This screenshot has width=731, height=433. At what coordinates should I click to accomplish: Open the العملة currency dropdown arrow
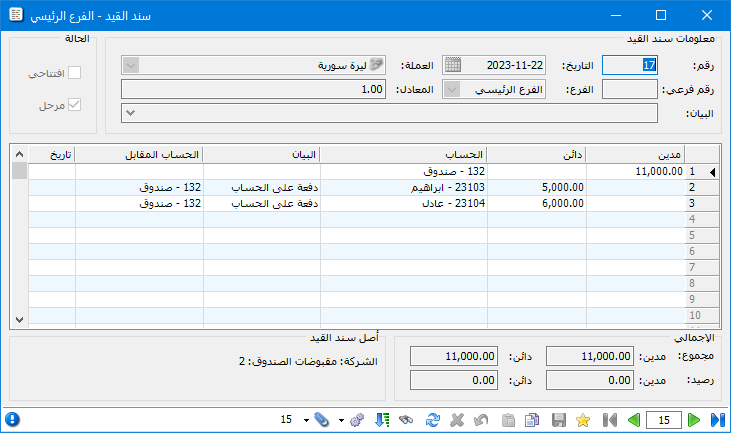coord(131,65)
